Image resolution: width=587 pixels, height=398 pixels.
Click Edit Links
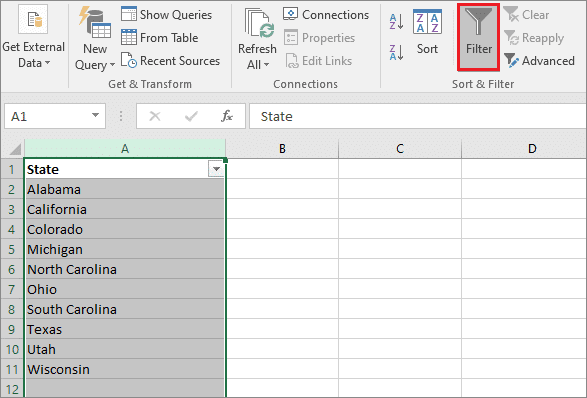(x=319, y=61)
